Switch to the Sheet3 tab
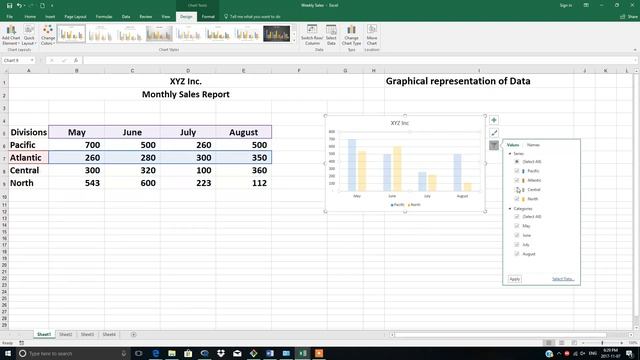640x360 pixels. coord(87,334)
